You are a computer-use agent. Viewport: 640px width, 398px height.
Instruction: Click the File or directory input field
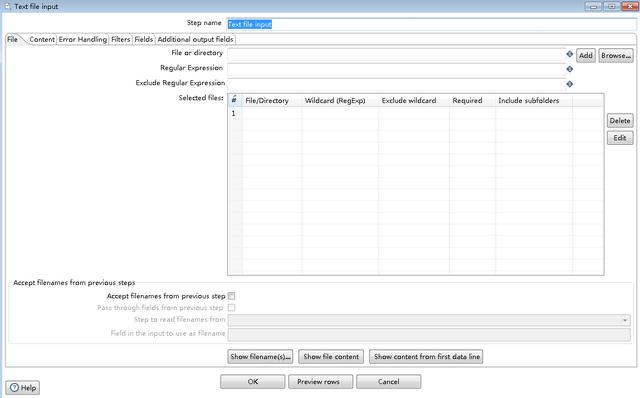pos(396,54)
